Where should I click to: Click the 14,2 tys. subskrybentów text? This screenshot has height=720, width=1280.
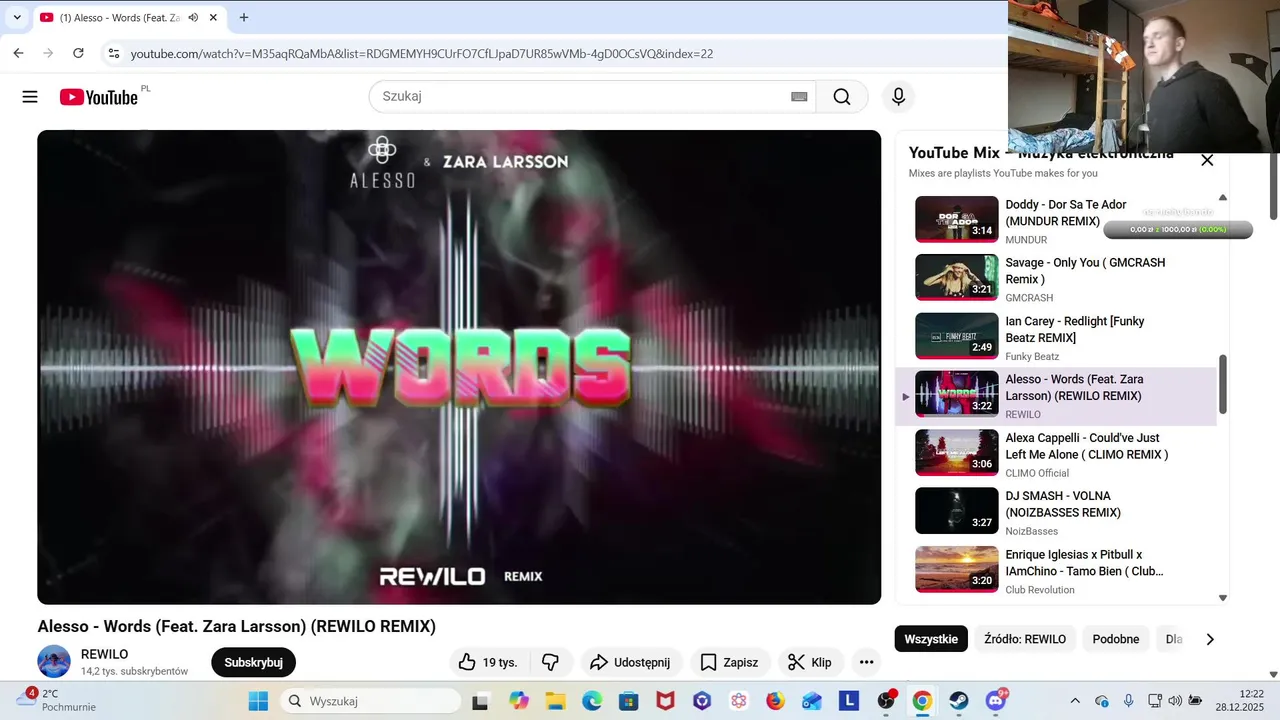(x=134, y=671)
